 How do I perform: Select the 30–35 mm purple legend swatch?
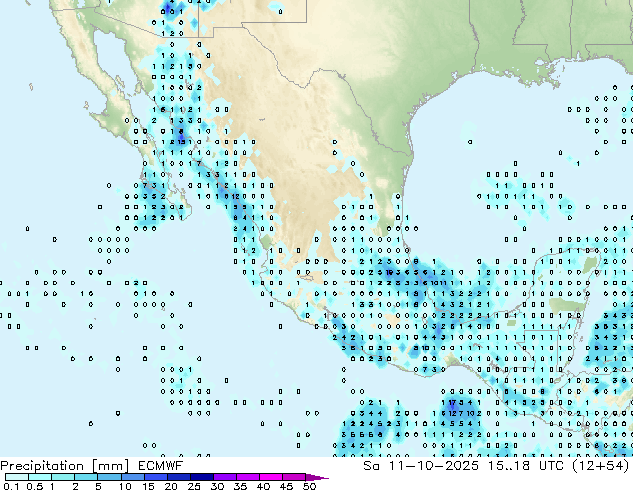224,477
